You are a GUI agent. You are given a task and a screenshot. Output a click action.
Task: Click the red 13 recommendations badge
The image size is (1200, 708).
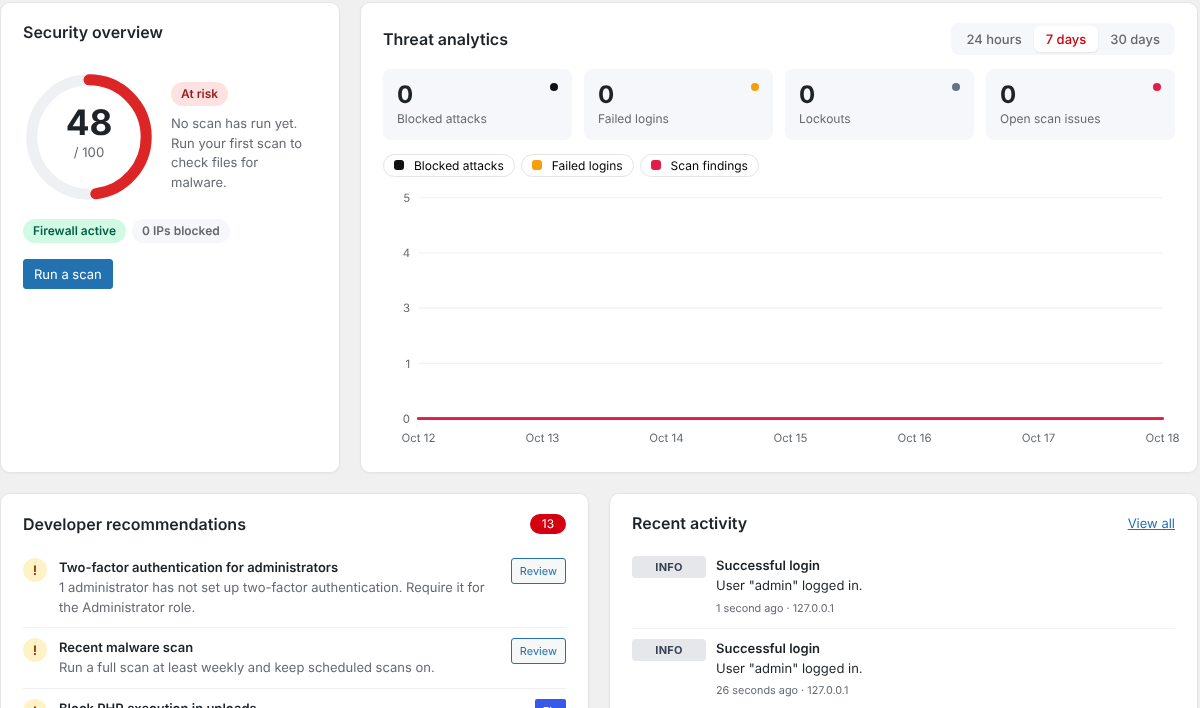tap(548, 524)
